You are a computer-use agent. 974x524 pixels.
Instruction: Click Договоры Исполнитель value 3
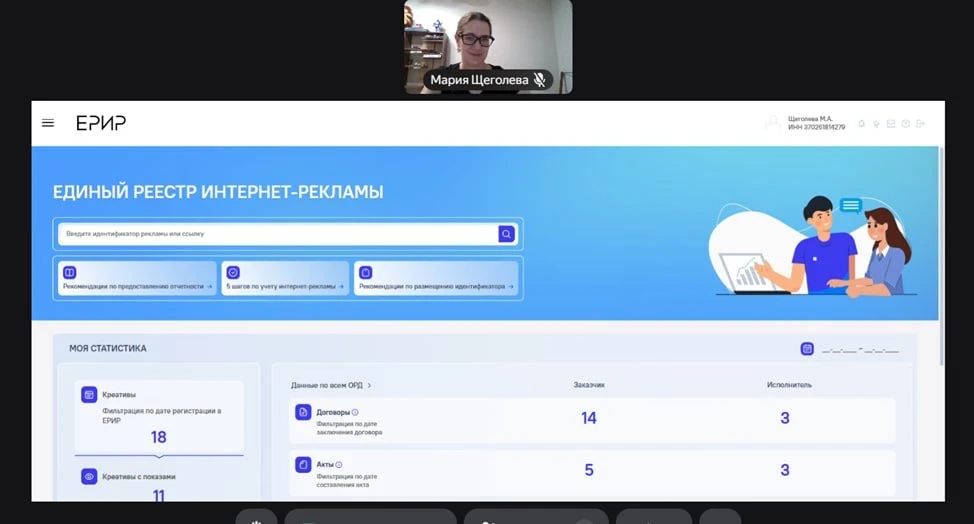[x=785, y=418]
